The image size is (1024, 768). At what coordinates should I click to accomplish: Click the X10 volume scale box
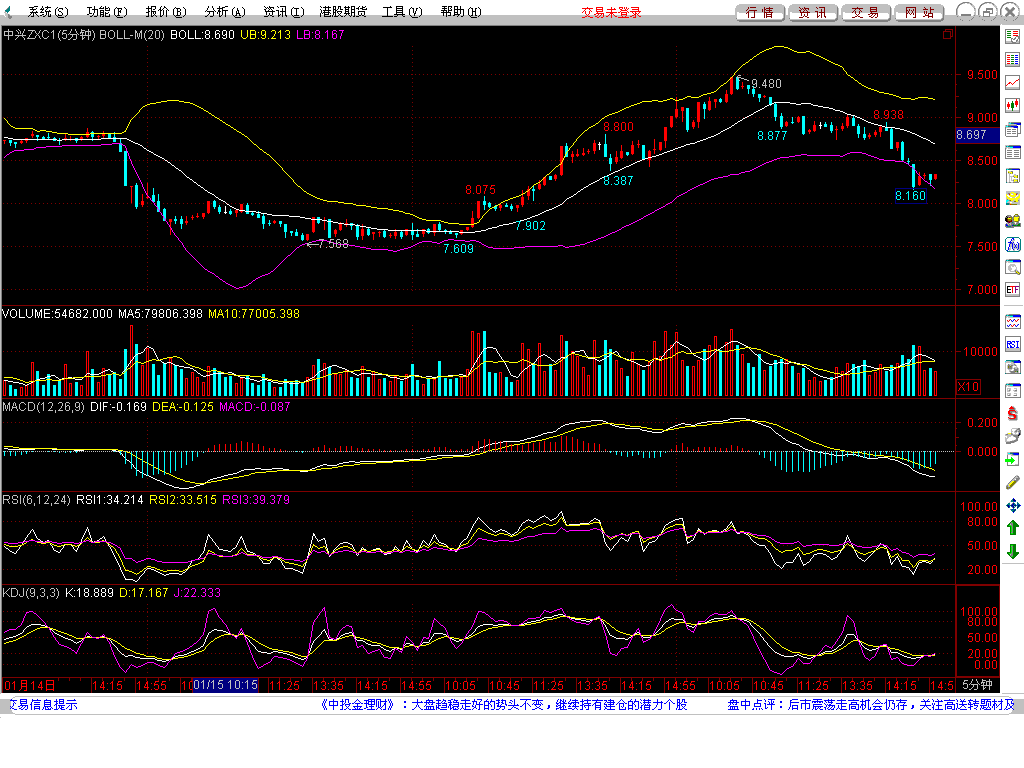click(968, 387)
